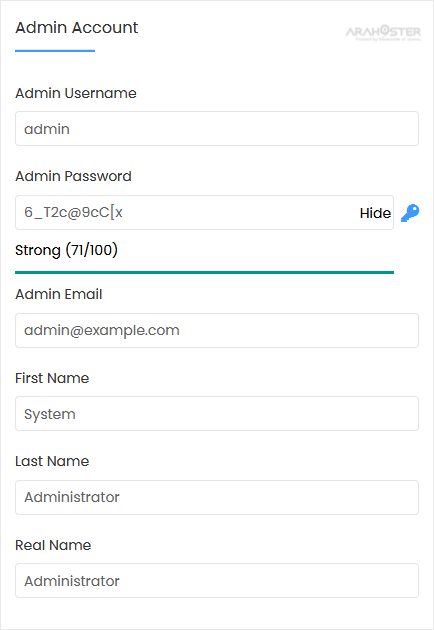Focus the Last Name field

[217, 497]
